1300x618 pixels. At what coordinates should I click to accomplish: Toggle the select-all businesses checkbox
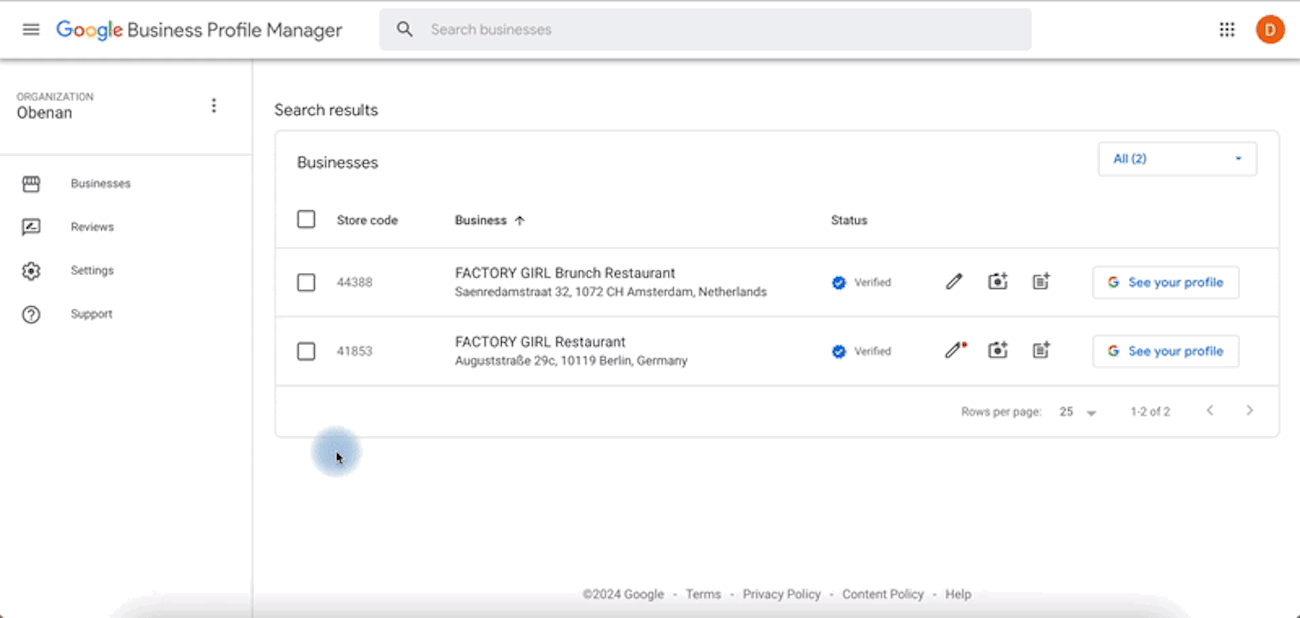[x=306, y=220]
